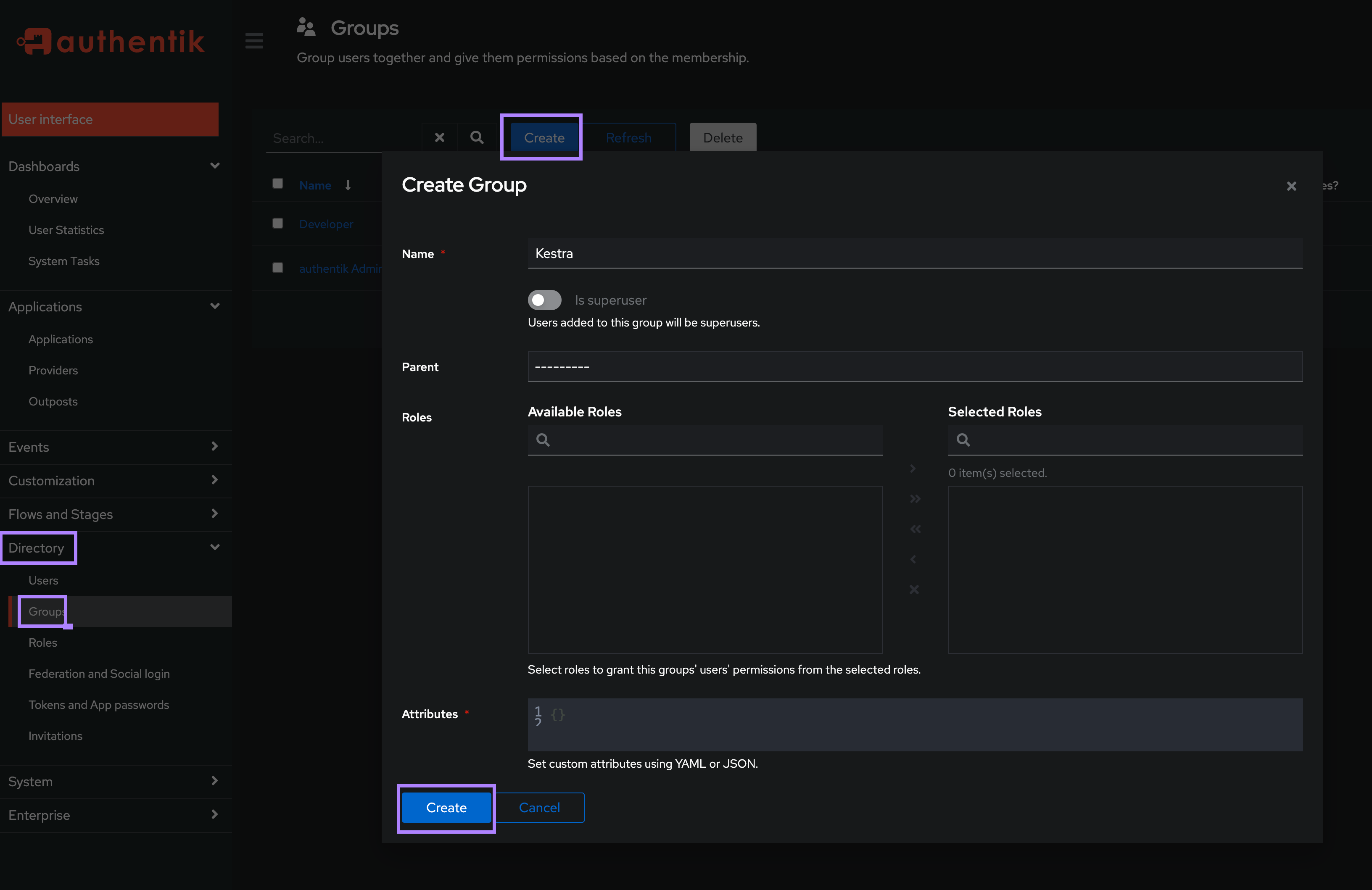Click the clear search X icon

pyautogui.click(x=439, y=137)
